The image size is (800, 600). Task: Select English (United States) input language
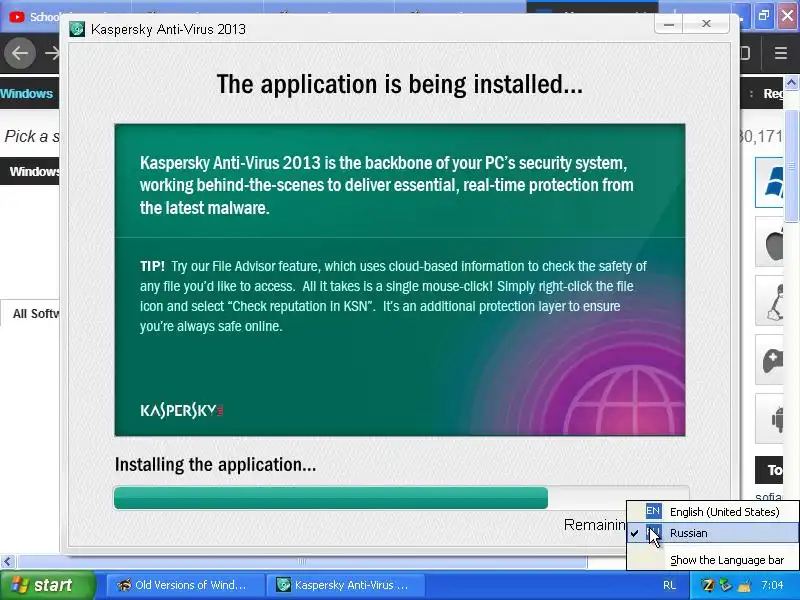[713, 512]
